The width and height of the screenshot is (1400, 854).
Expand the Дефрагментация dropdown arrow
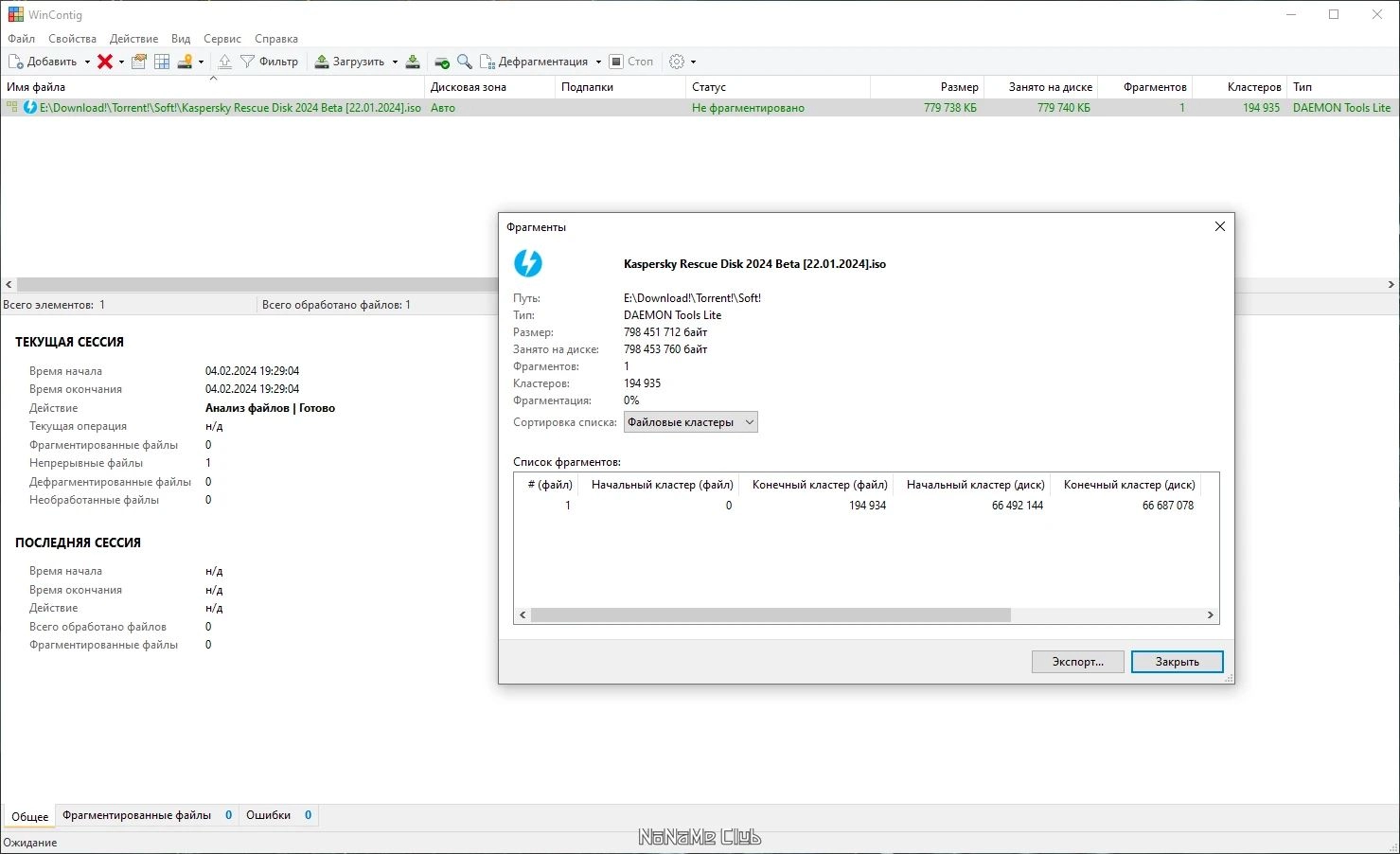click(598, 62)
